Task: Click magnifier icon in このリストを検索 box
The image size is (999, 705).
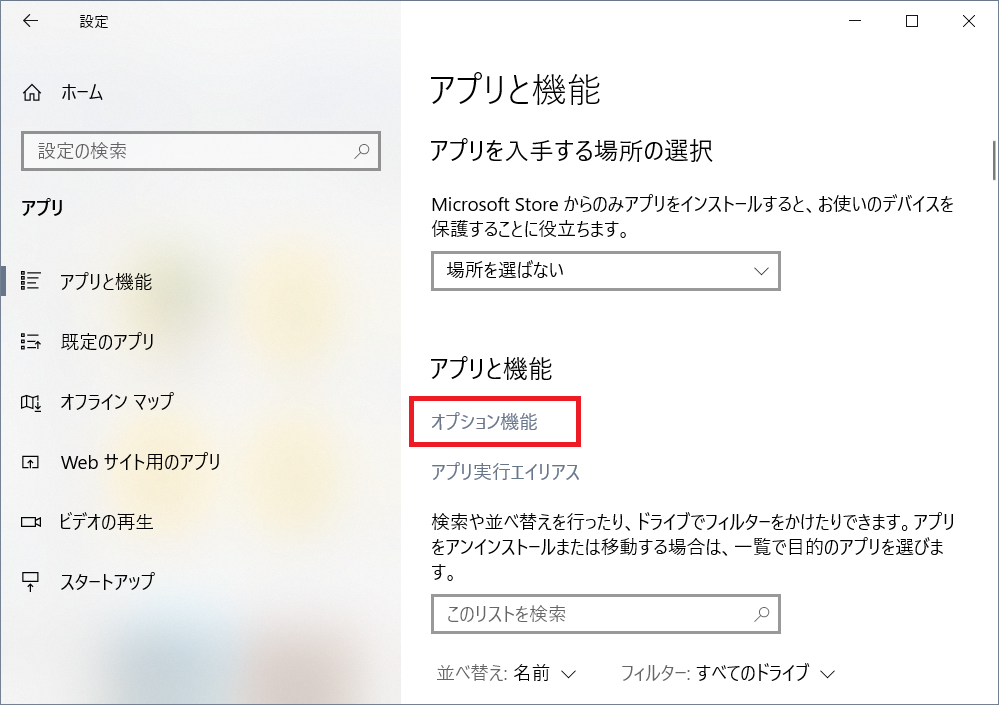Action: pyautogui.click(x=761, y=614)
